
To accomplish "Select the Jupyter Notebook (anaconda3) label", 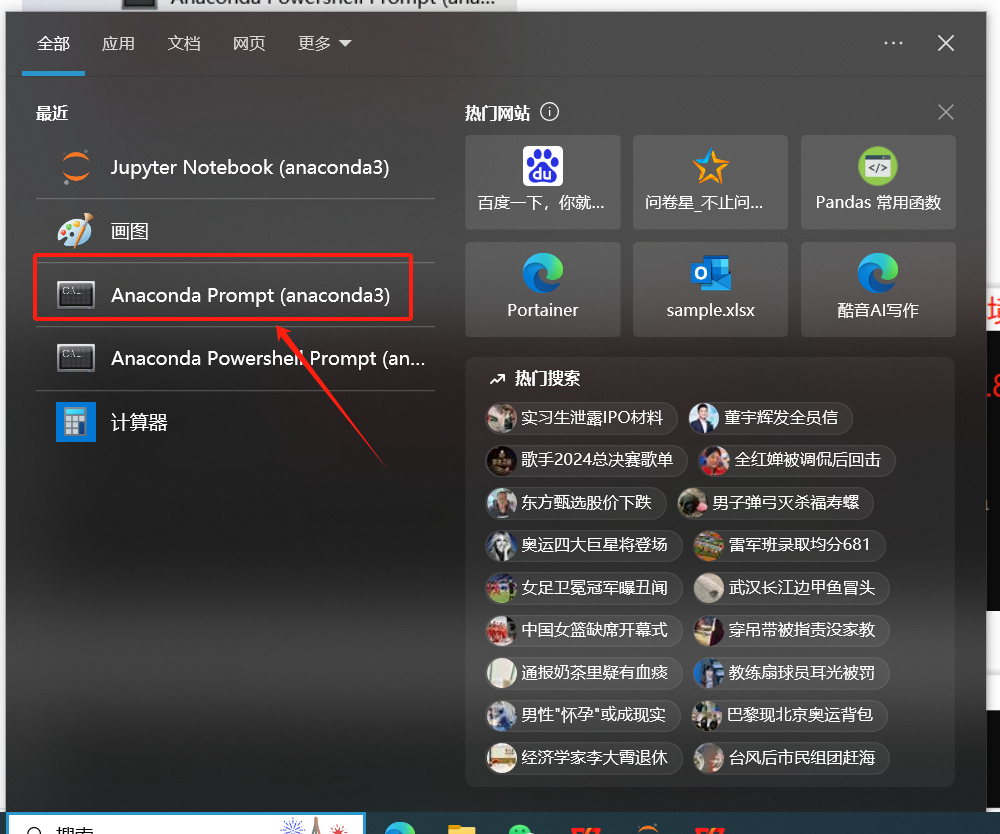I will click(250, 167).
